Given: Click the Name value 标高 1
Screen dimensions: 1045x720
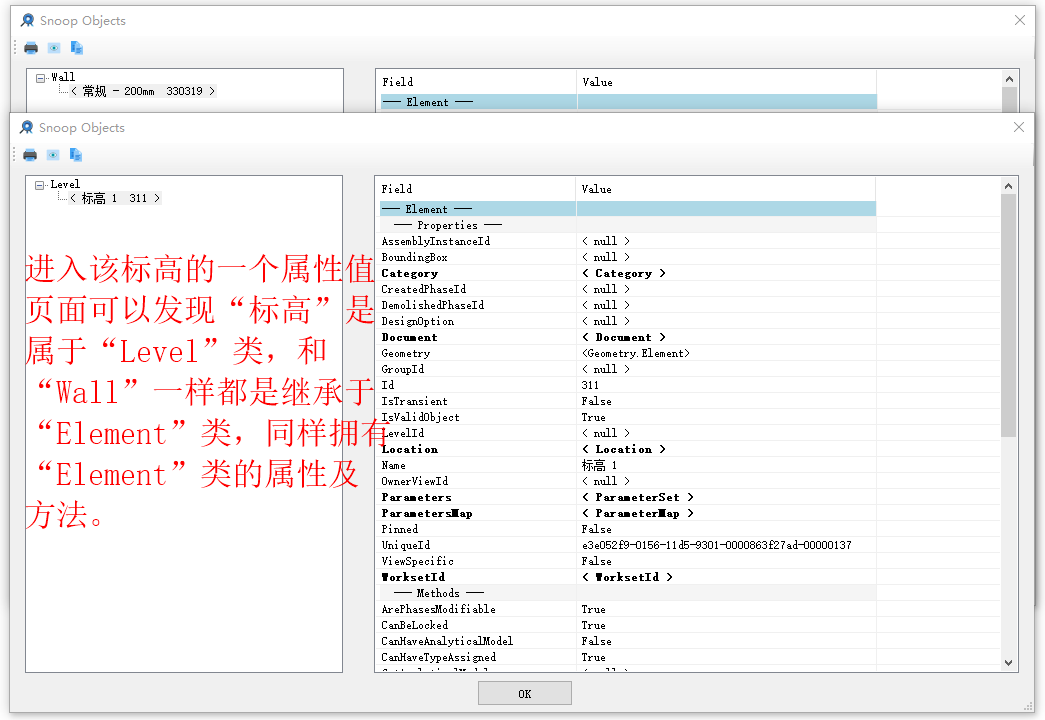Looking at the screenshot, I should pos(599,465).
